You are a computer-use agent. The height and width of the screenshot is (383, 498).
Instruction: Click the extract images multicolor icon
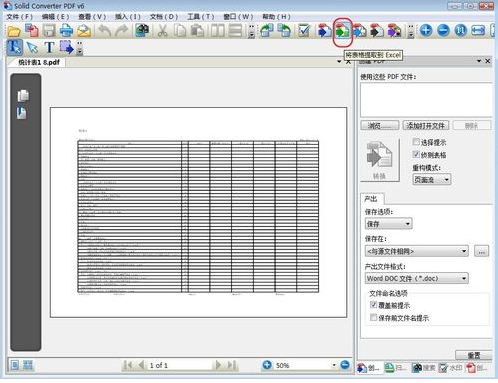[x=394, y=31]
